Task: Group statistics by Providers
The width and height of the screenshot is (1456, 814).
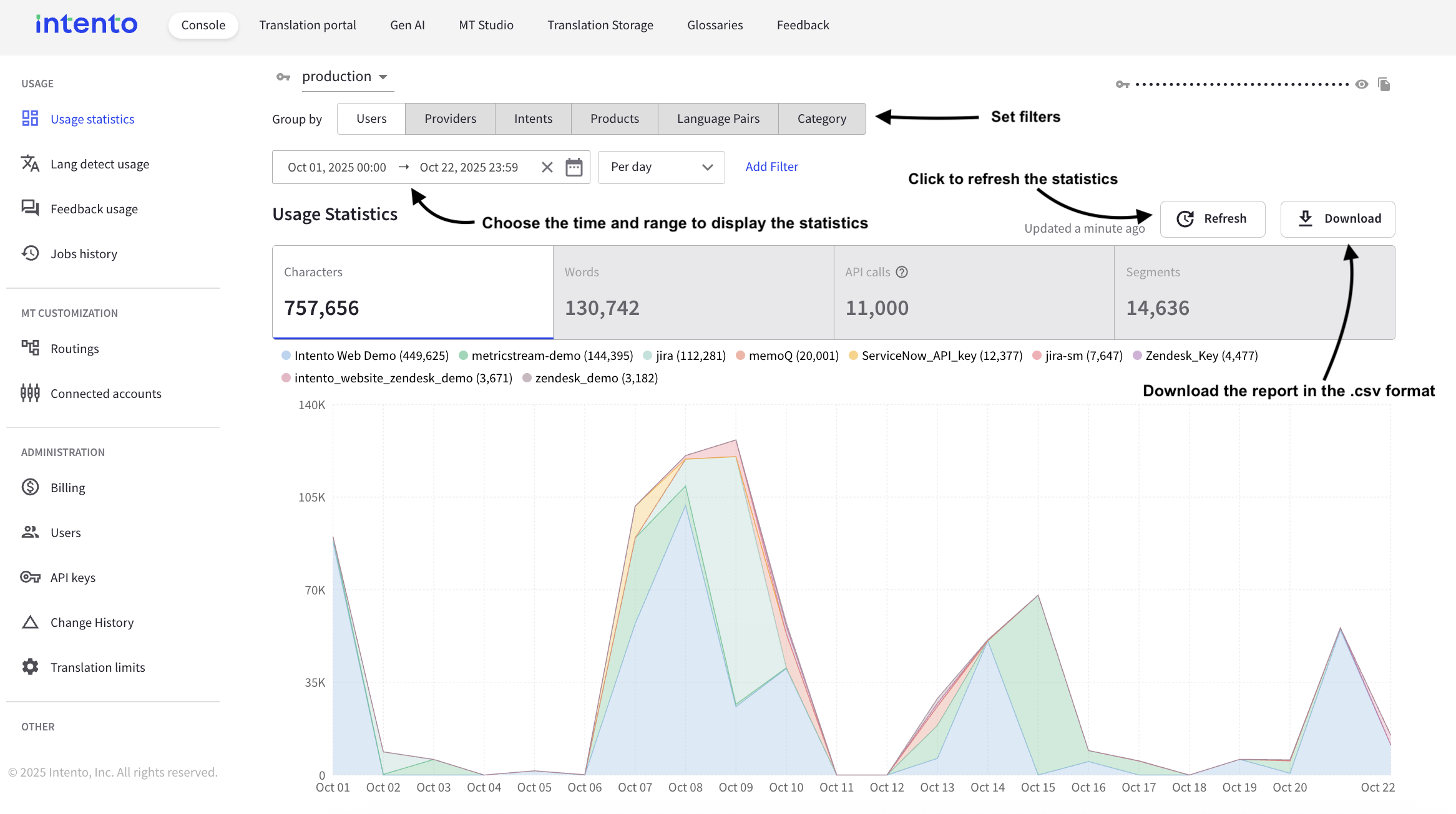Action: 450,119
